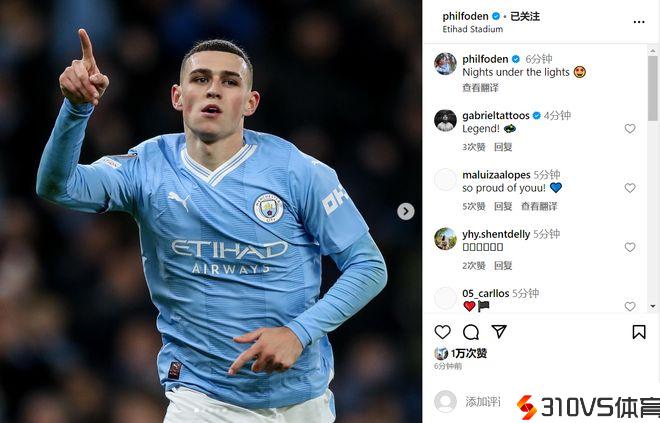The width and height of the screenshot is (660, 423).
Task: Open Etihad Stadium location link
Action: click(473, 29)
